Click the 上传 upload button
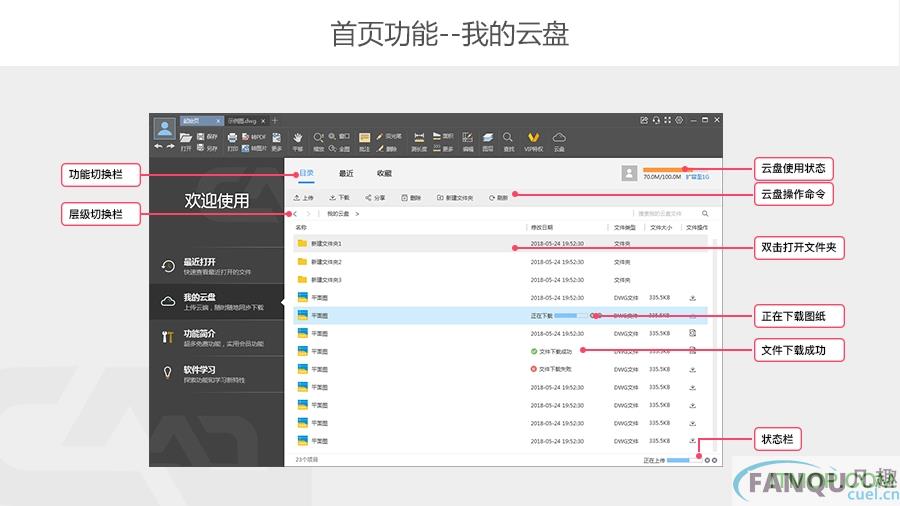Screen dimensions: 900x506 (x=304, y=197)
